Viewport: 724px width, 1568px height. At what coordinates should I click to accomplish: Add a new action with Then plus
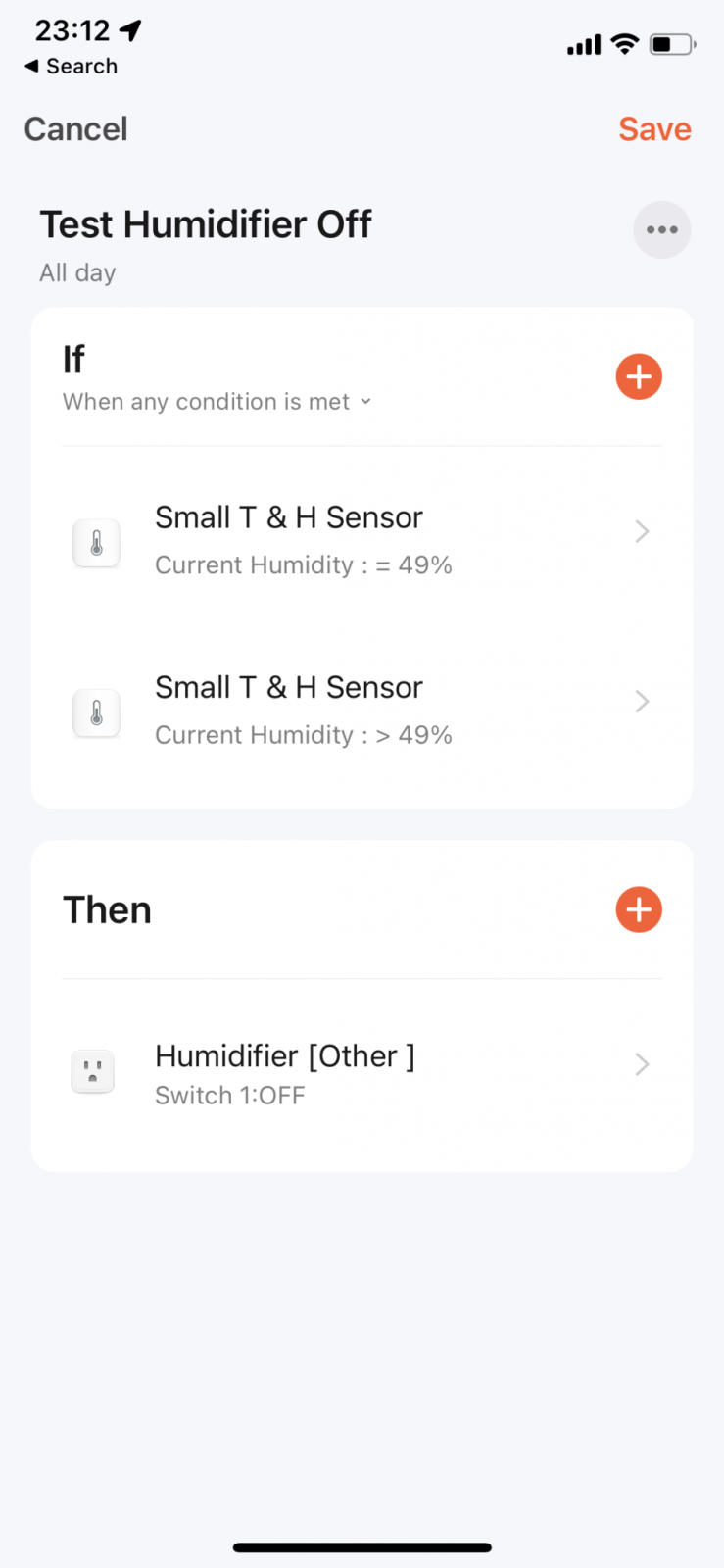(x=639, y=909)
